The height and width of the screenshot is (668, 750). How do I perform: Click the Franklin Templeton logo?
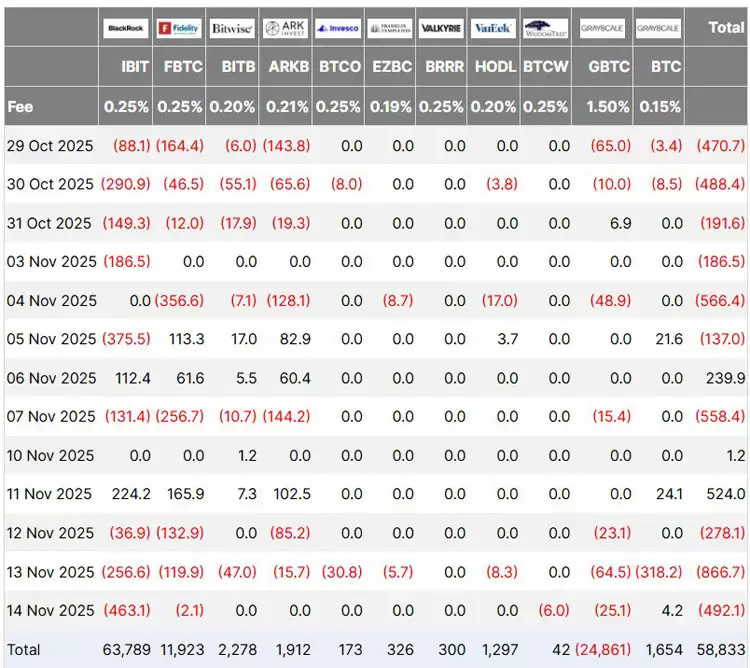tap(389, 28)
